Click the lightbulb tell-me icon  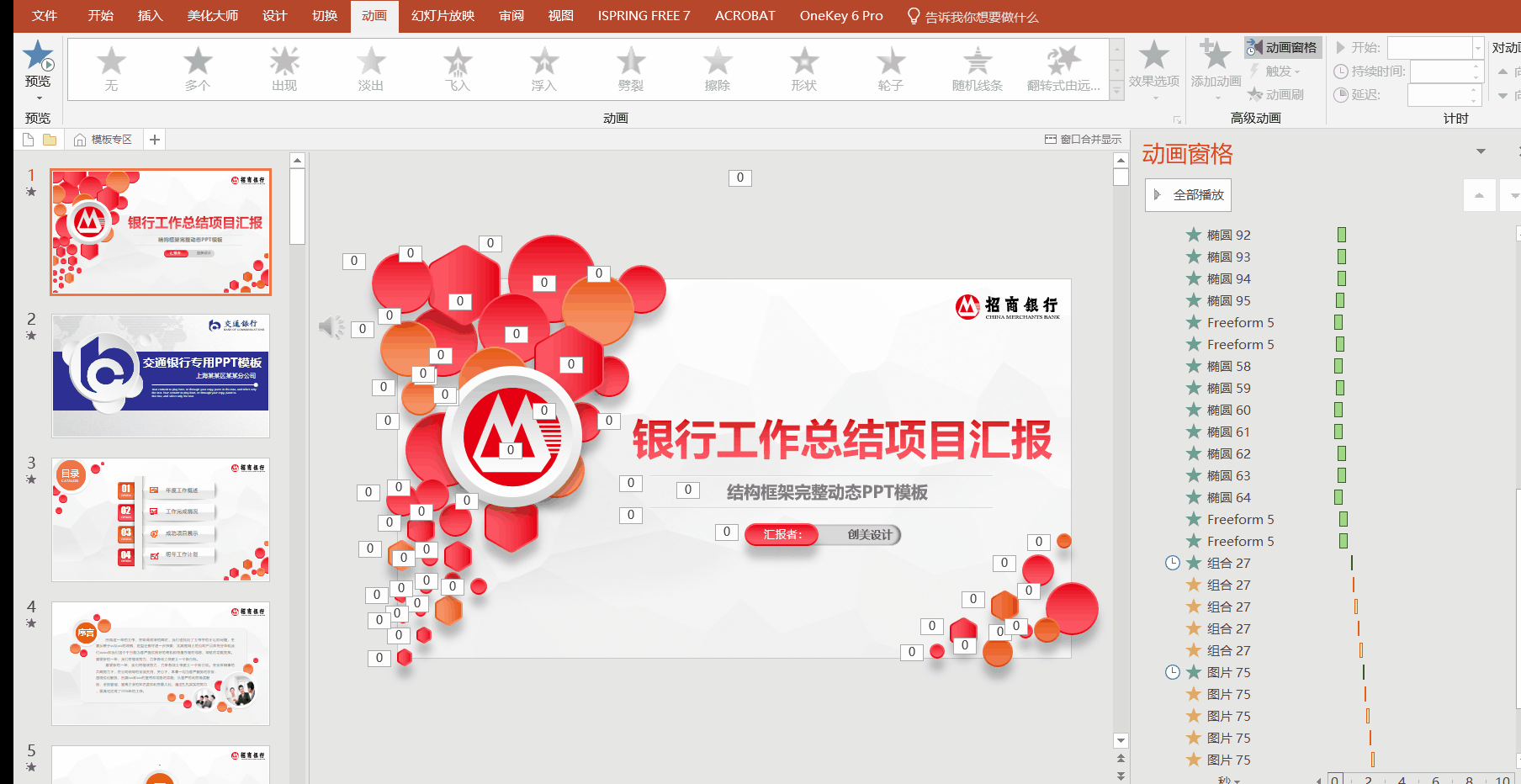pyautogui.click(x=914, y=16)
